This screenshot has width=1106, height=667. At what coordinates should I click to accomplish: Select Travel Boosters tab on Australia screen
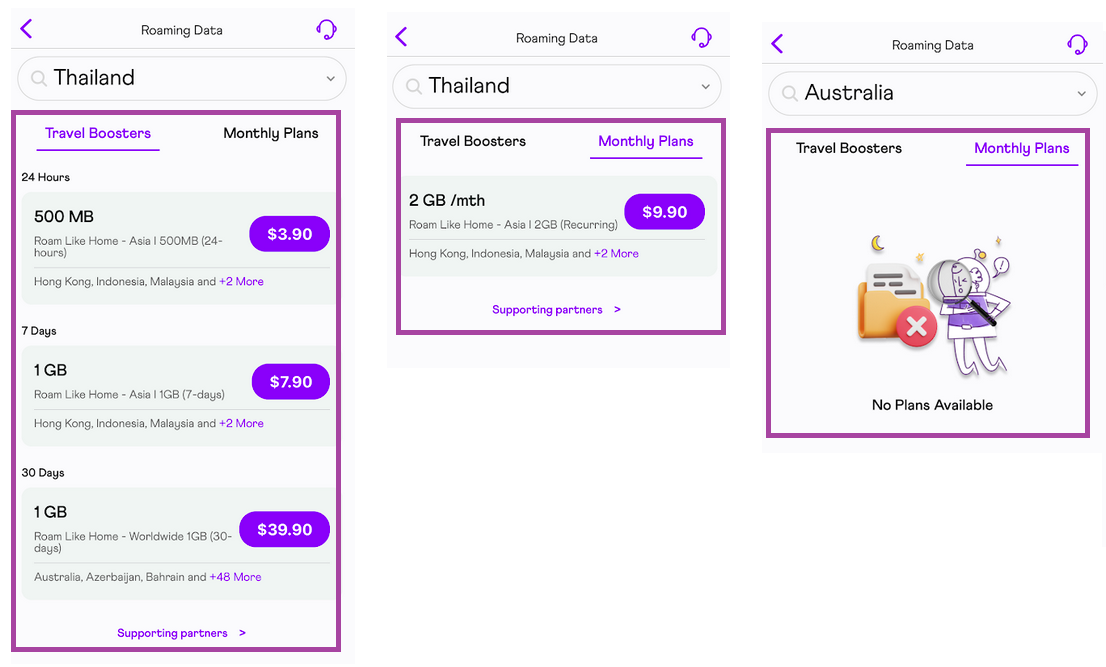pos(849,148)
